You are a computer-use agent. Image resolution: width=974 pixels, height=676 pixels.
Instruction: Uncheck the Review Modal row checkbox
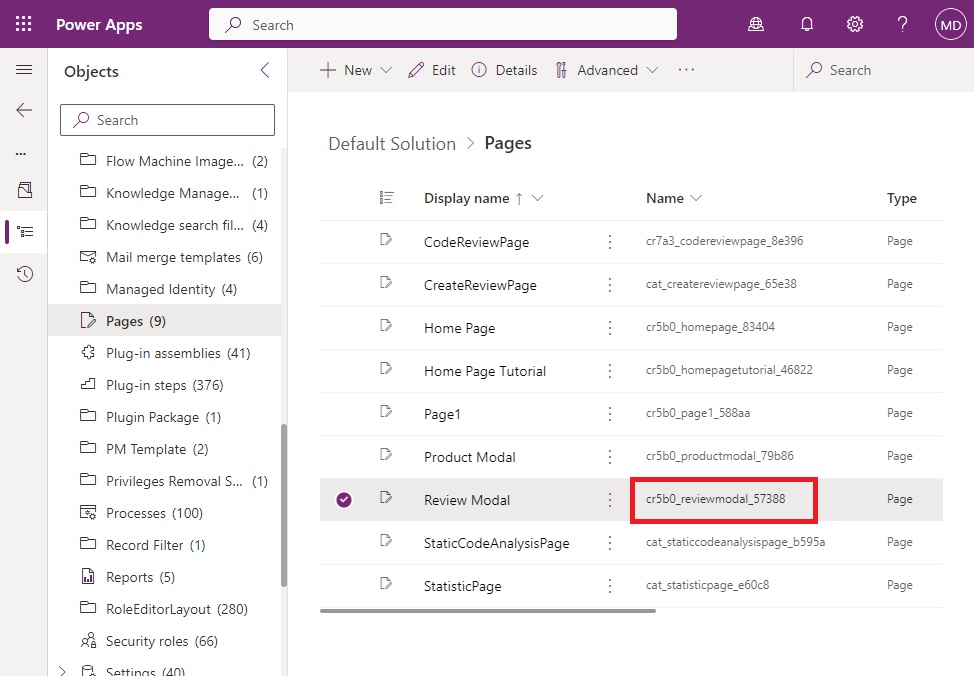click(x=344, y=498)
